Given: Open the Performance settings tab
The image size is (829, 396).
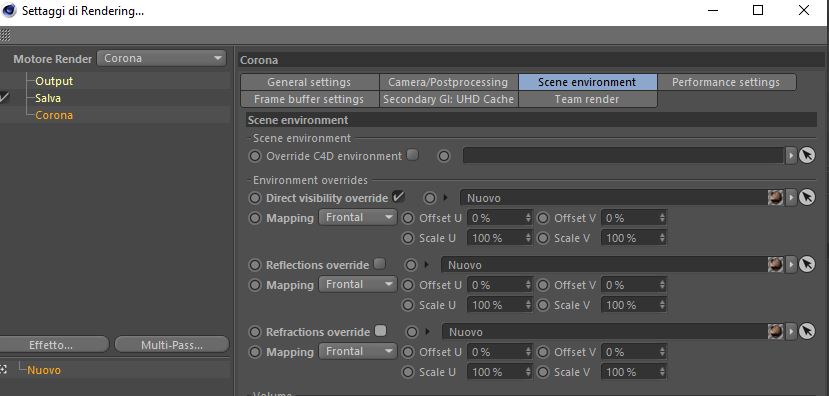Looking at the screenshot, I should [x=726, y=82].
